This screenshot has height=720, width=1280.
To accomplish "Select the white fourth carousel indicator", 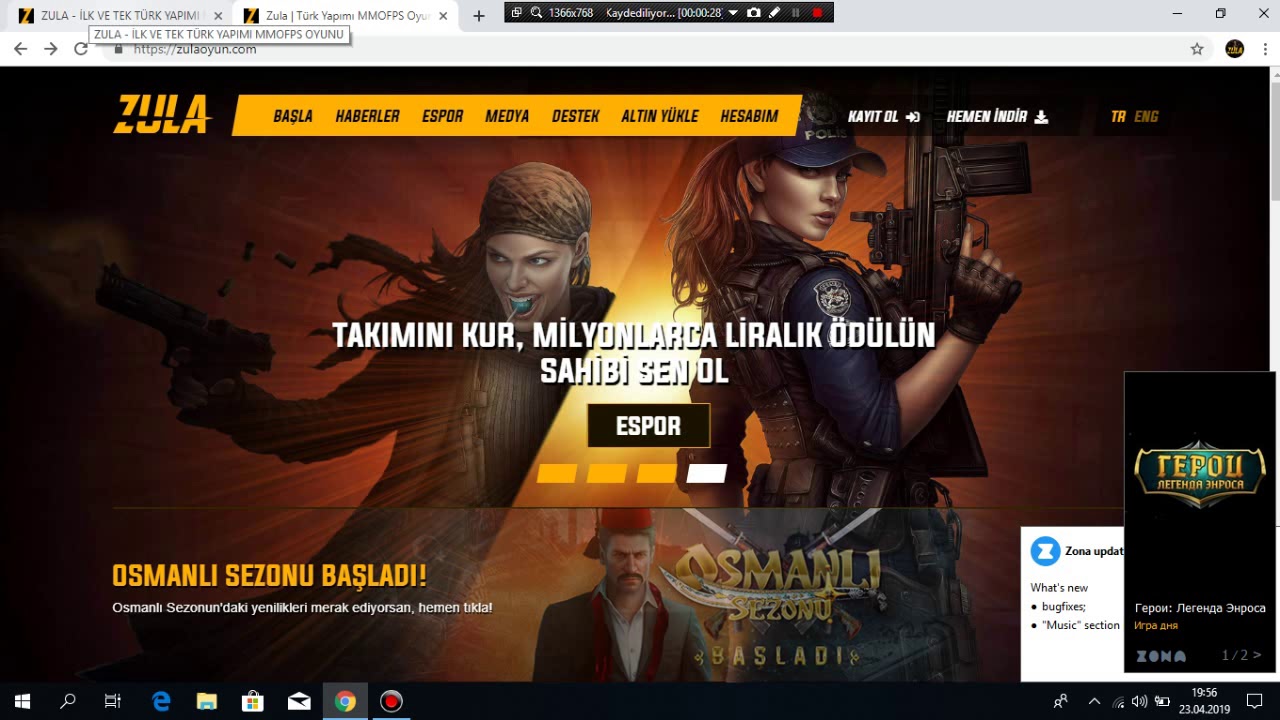I will pyautogui.click(x=706, y=473).
